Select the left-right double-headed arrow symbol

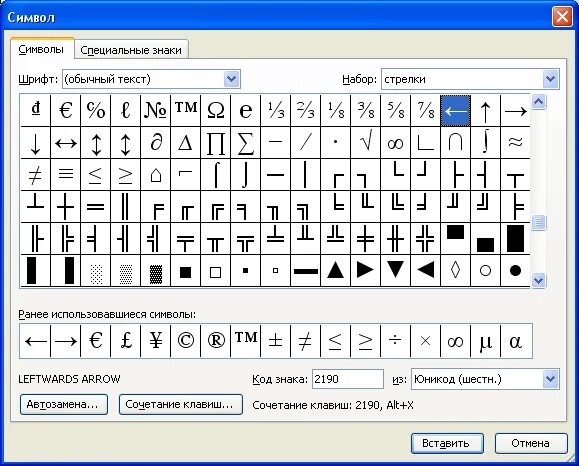click(66, 143)
